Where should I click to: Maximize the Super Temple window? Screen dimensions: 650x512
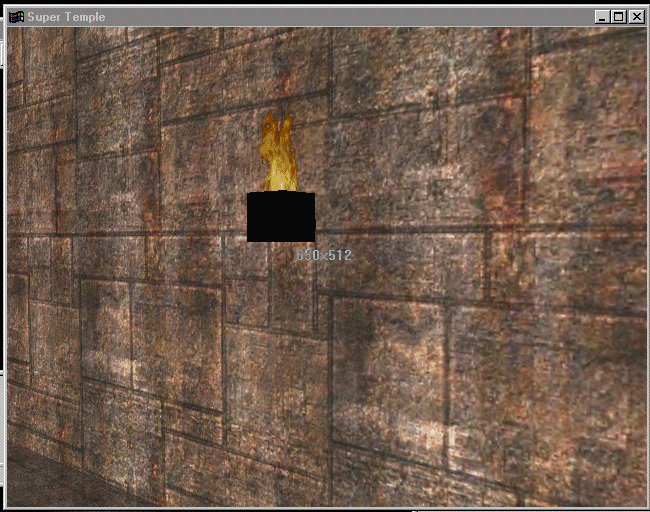(617, 17)
